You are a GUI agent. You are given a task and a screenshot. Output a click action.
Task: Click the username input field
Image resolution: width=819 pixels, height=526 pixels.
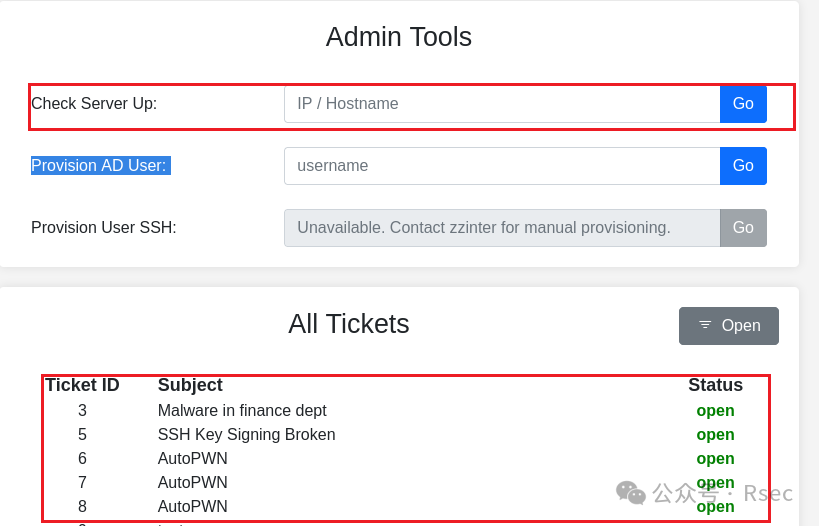tap(501, 166)
